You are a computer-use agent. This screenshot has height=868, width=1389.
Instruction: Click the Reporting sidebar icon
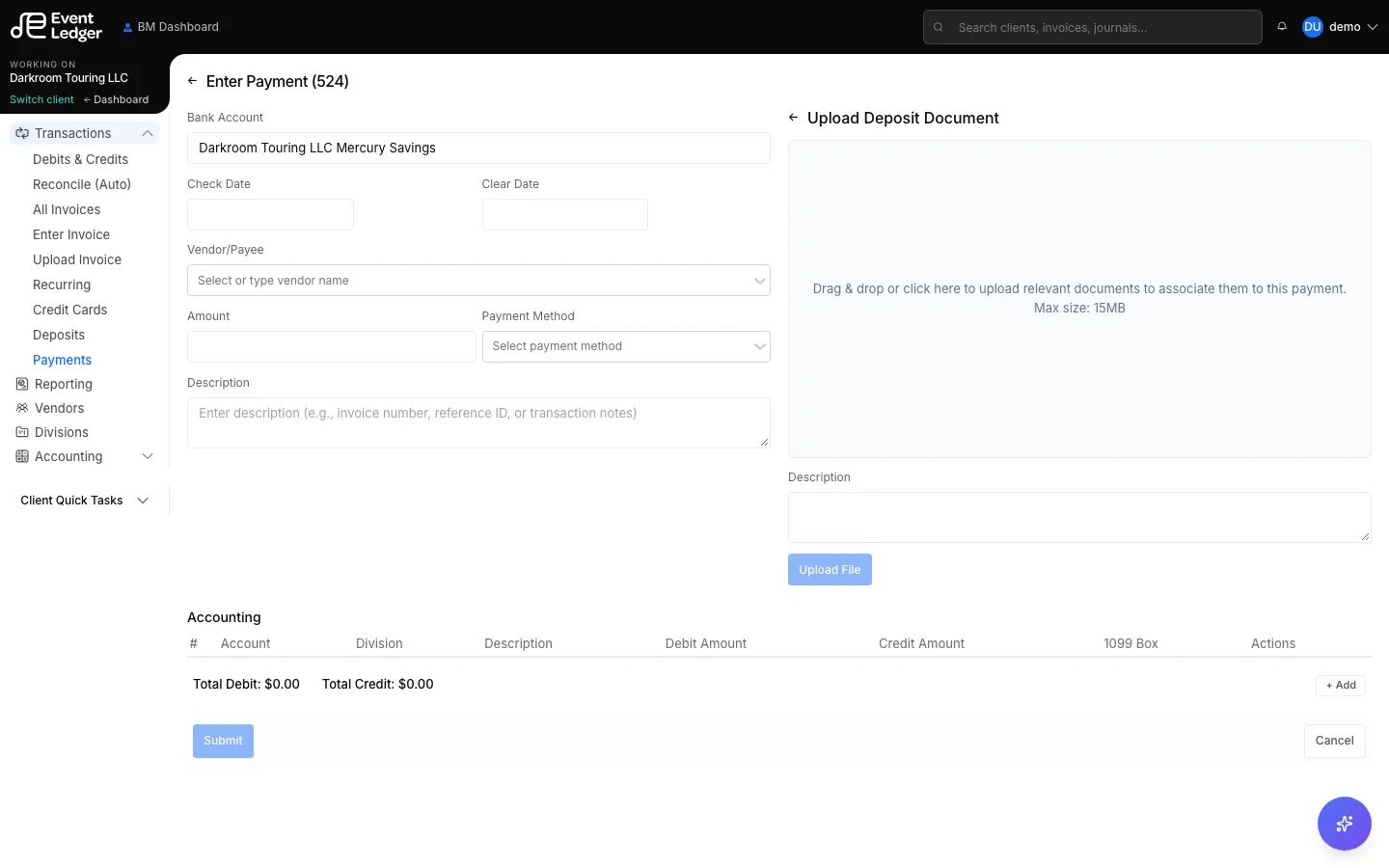(22, 384)
